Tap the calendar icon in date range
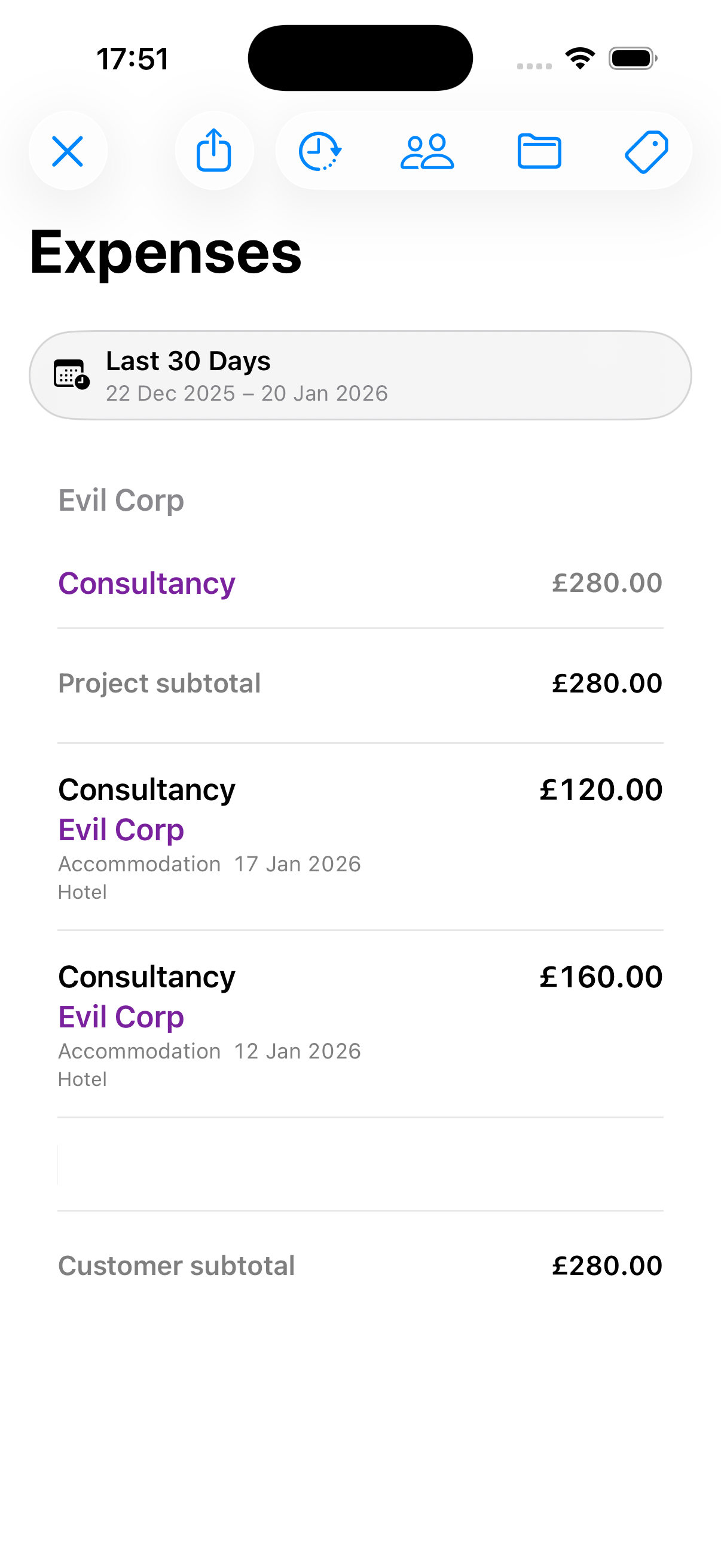 71,374
